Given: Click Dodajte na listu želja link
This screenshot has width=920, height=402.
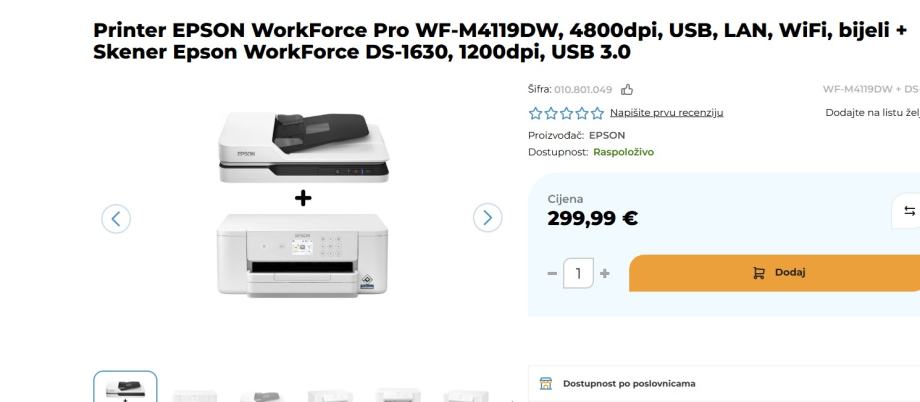Looking at the screenshot, I should click(x=872, y=113).
